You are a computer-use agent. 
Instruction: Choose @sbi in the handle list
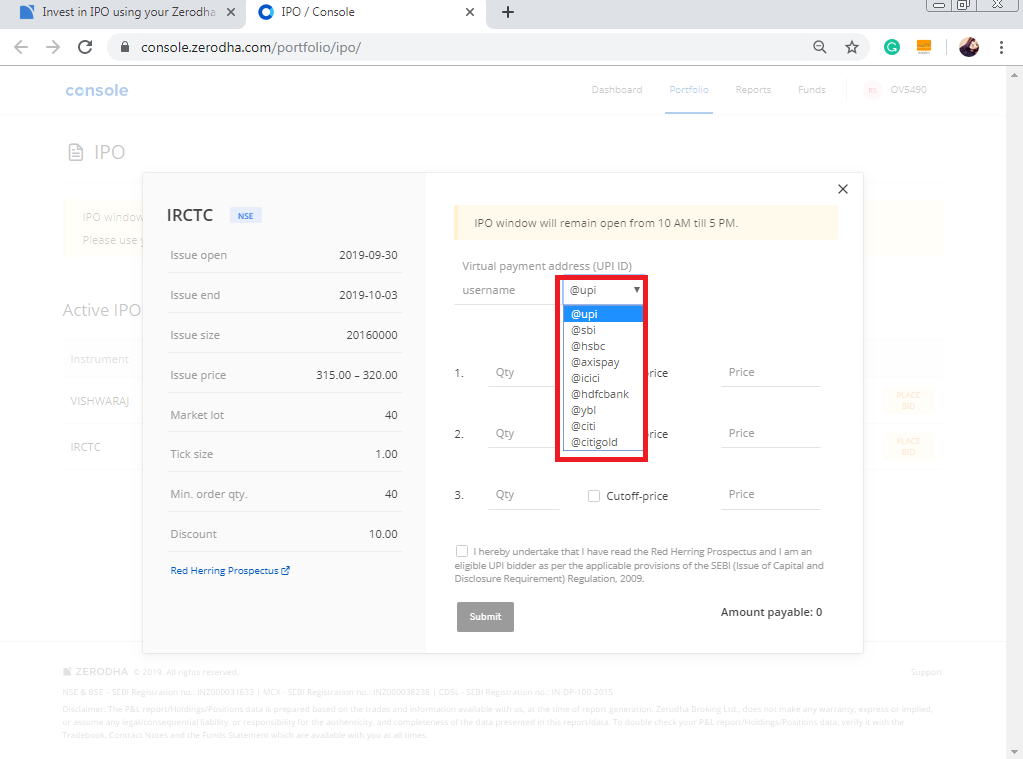pos(603,330)
